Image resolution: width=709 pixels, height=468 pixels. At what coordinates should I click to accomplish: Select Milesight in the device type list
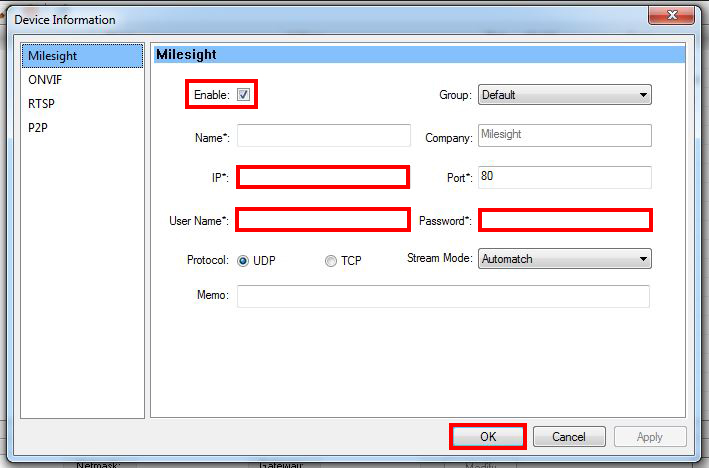click(x=82, y=56)
